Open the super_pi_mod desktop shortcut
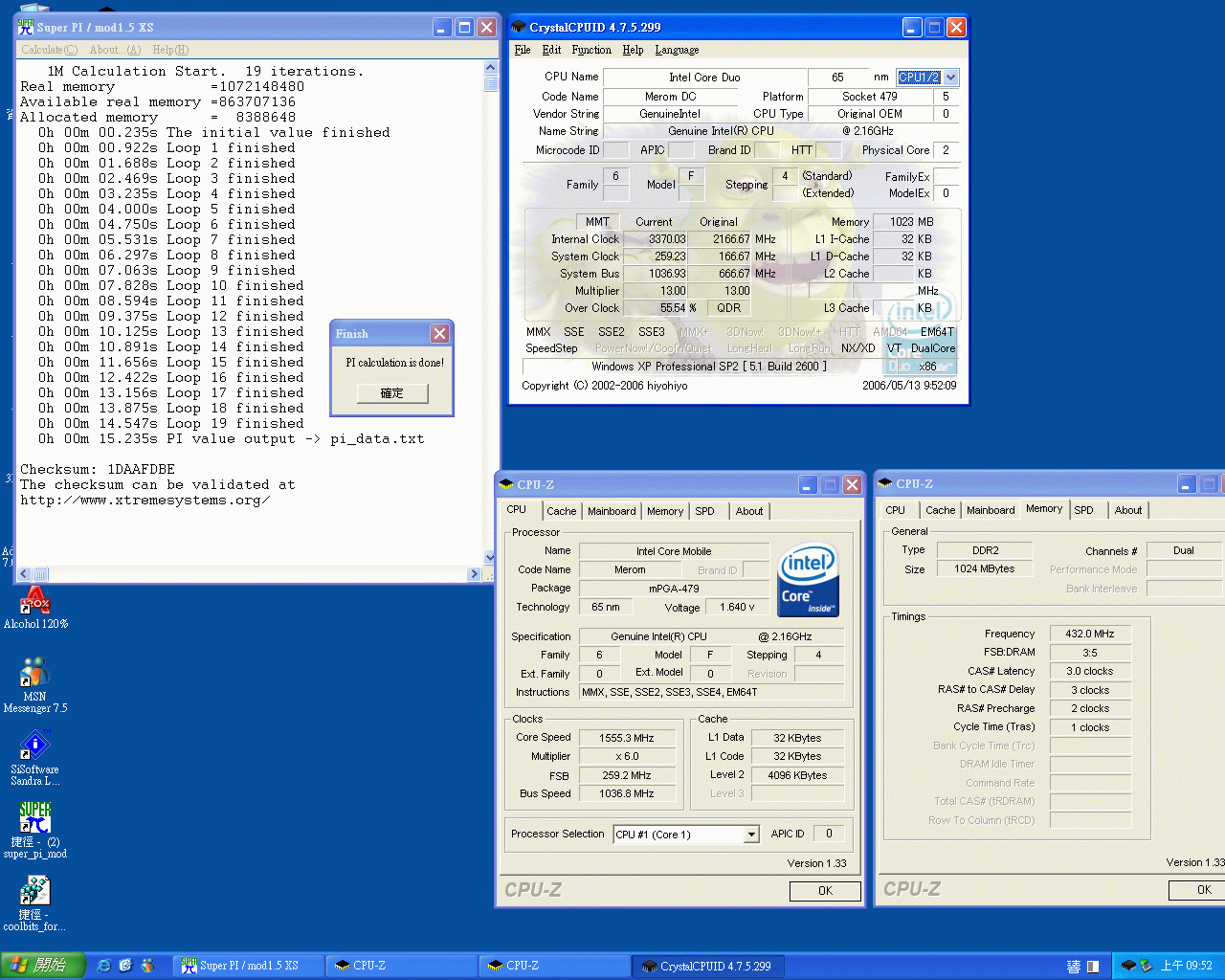This screenshot has width=1225, height=980. click(x=34, y=818)
